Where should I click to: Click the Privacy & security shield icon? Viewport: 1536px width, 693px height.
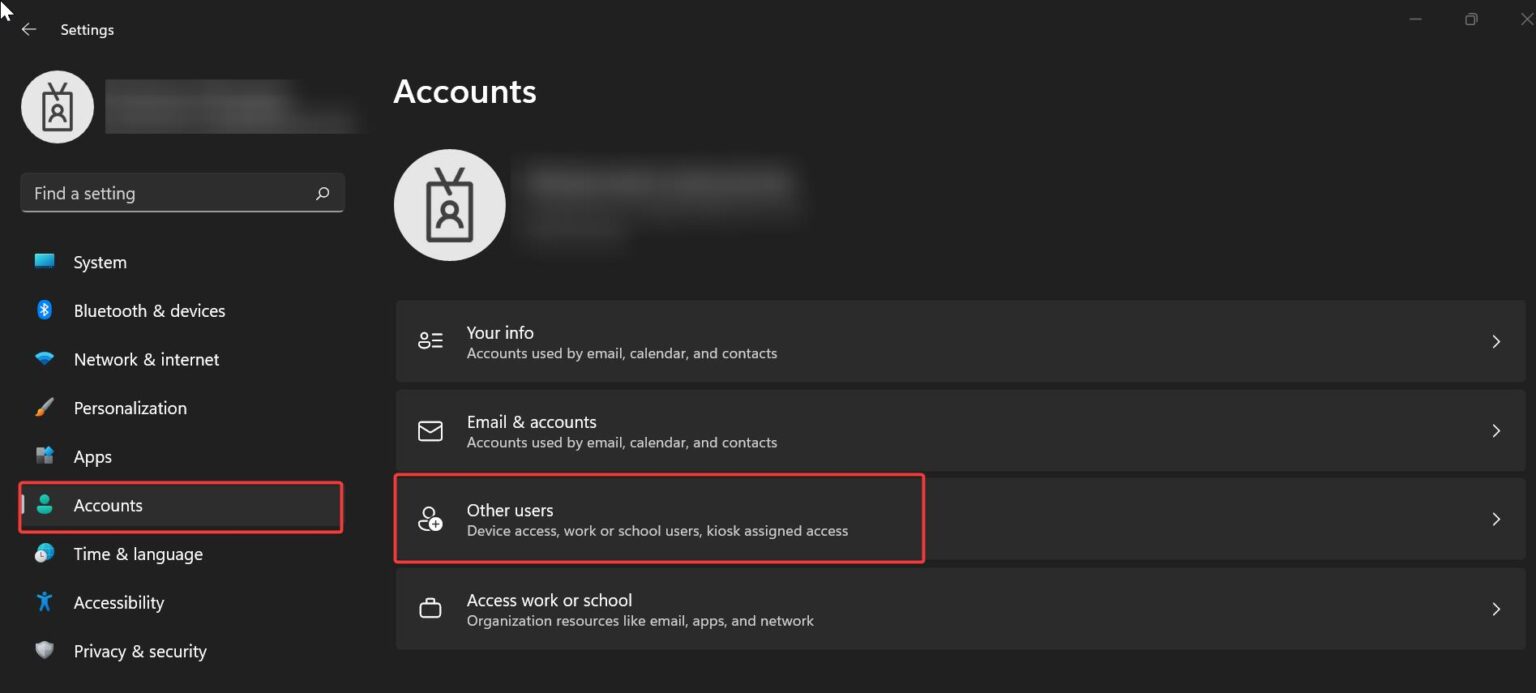pyautogui.click(x=44, y=650)
